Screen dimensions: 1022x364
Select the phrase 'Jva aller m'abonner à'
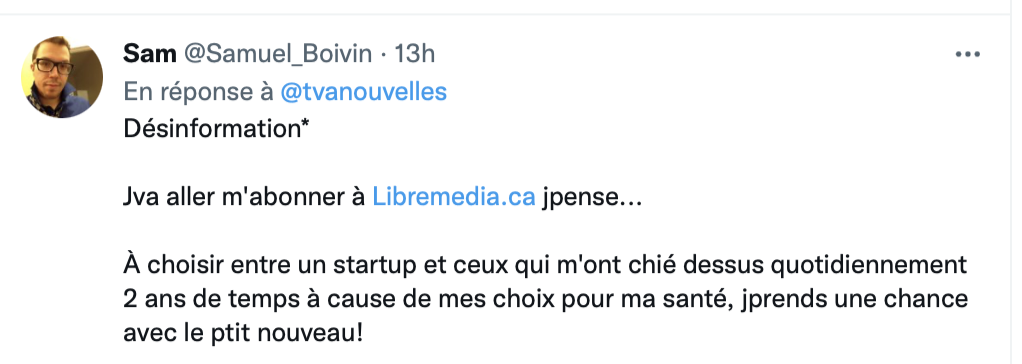point(244,196)
